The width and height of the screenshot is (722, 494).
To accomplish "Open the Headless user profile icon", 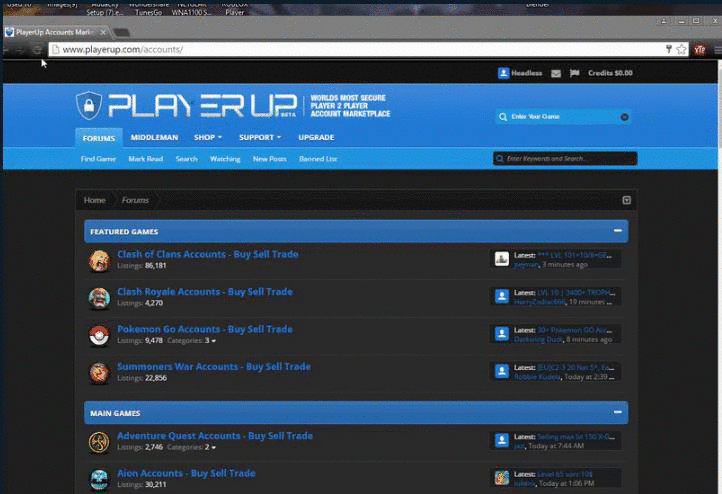I will click(503, 73).
